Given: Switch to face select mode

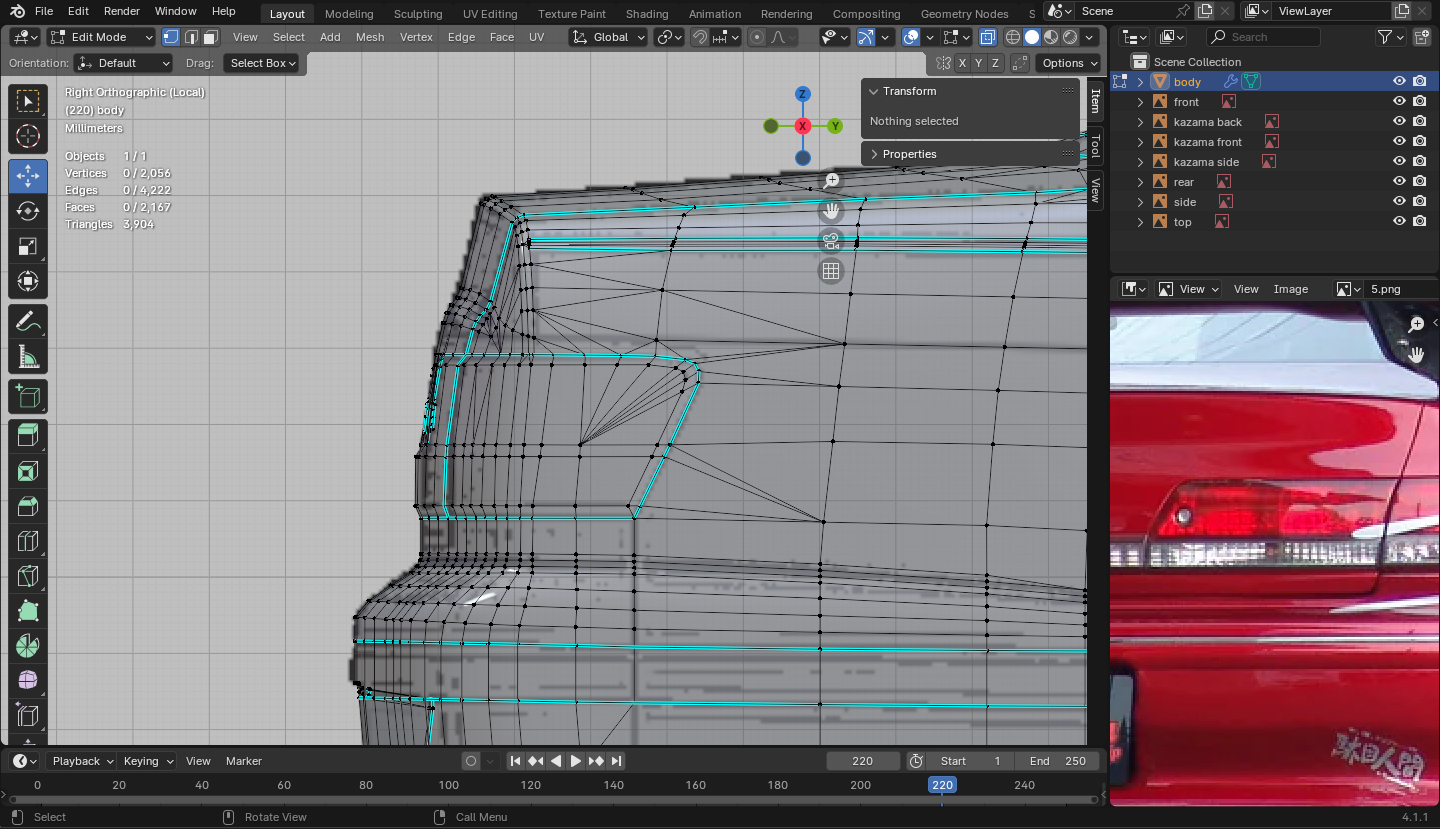Looking at the screenshot, I should 210,37.
